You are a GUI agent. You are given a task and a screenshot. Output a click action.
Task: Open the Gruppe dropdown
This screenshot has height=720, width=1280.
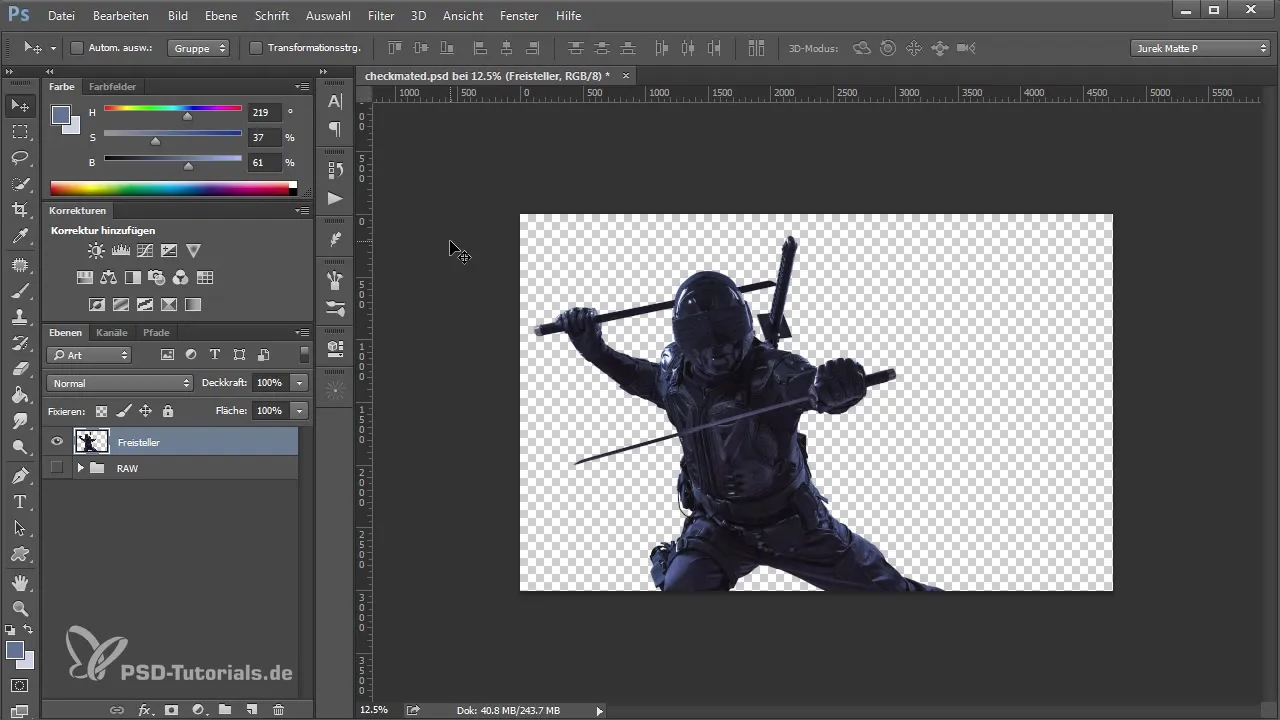[198, 48]
